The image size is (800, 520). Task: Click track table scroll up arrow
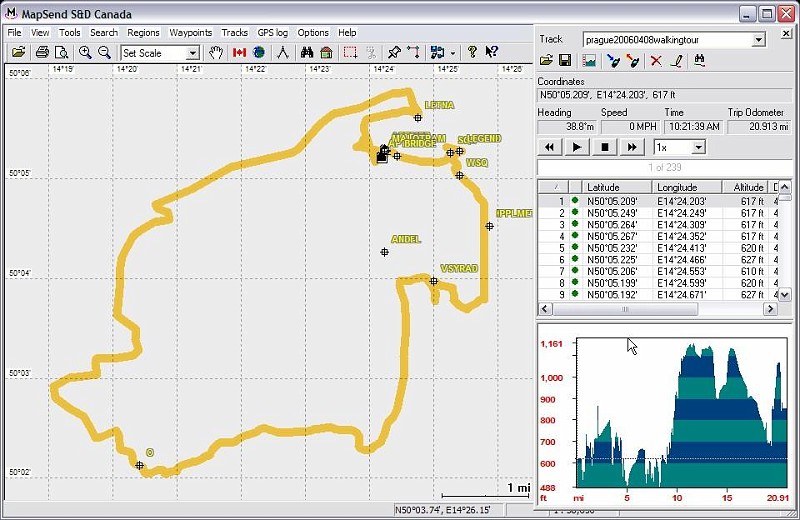click(785, 187)
